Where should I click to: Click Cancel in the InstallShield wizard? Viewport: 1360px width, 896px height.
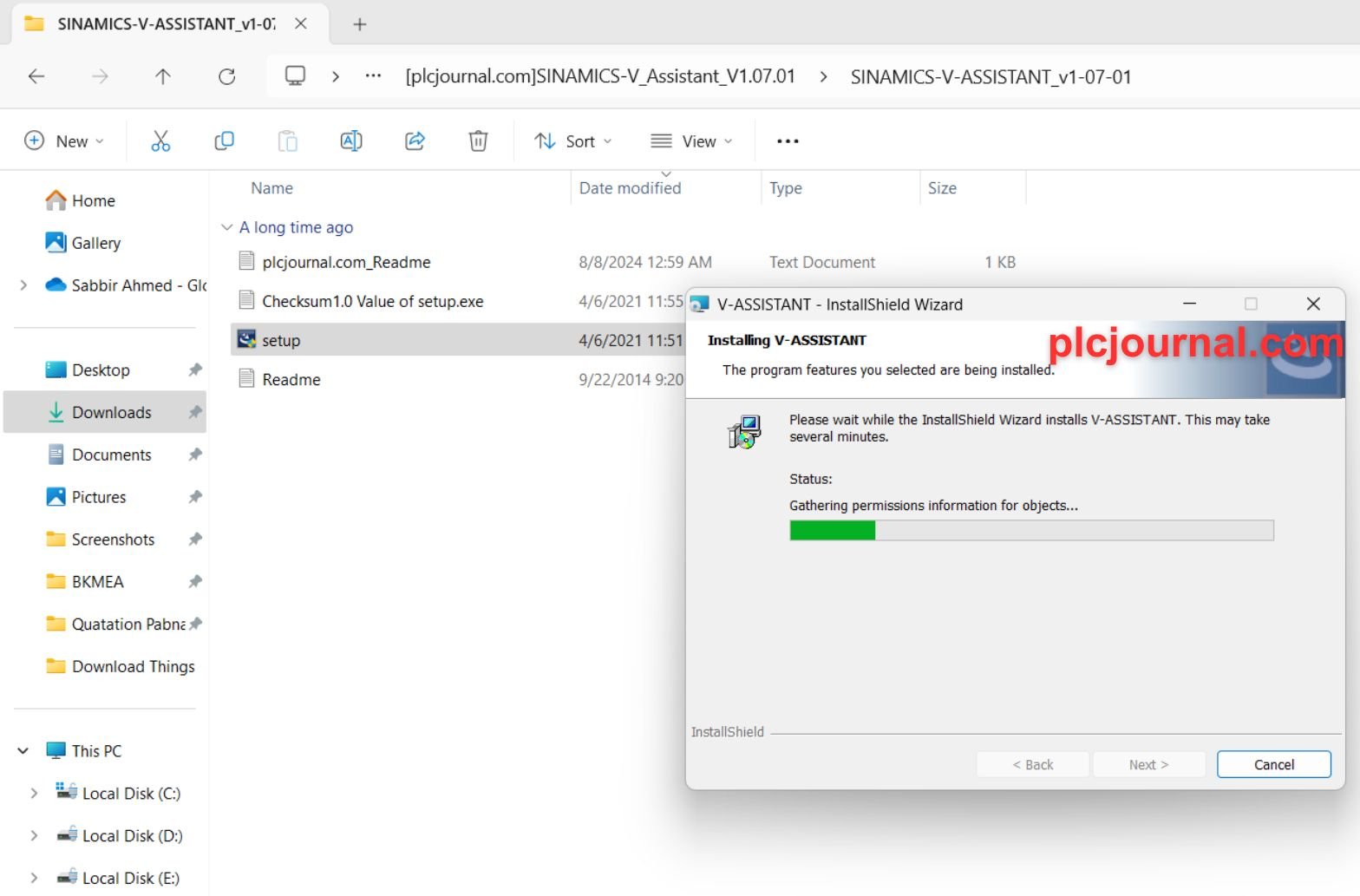[1274, 764]
